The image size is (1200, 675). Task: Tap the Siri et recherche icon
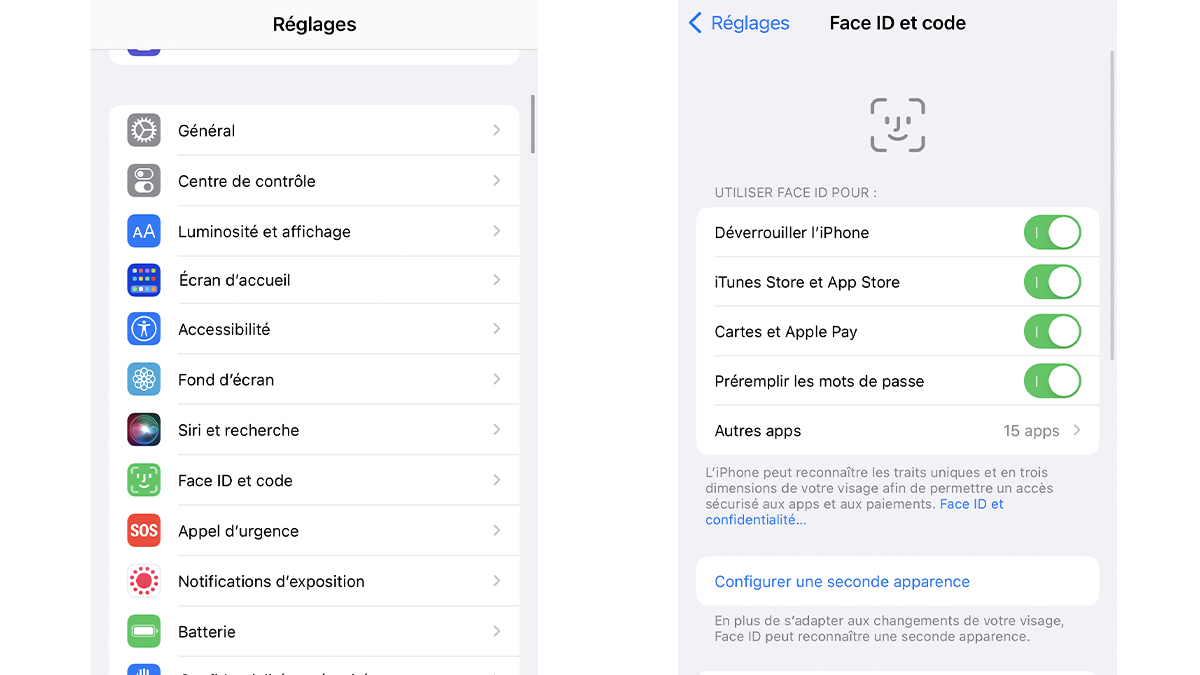point(144,430)
